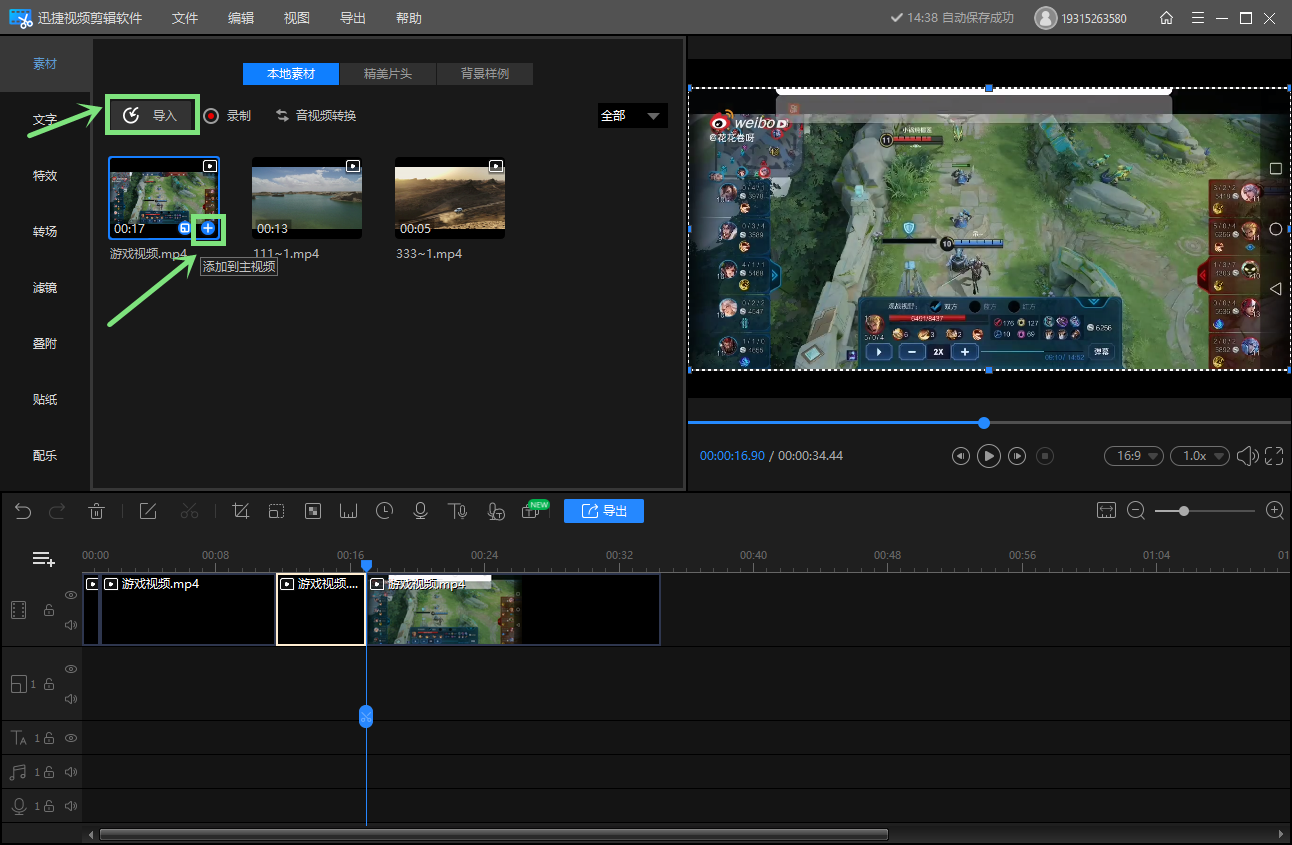Open the clock duration tool

click(385, 512)
